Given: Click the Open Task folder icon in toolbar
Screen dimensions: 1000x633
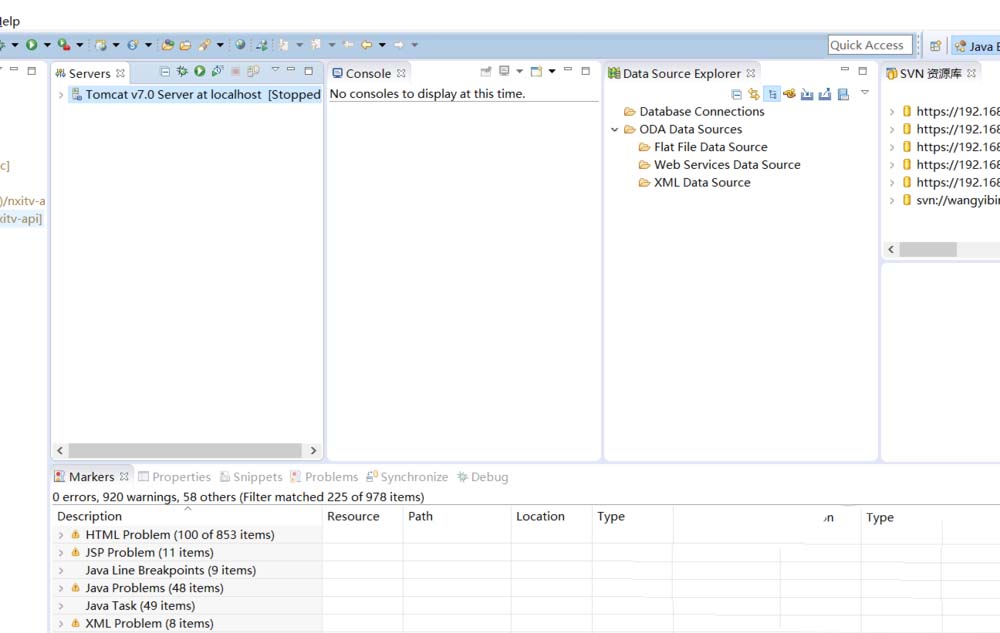Looking at the screenshot, I should (x=186, y=45).
